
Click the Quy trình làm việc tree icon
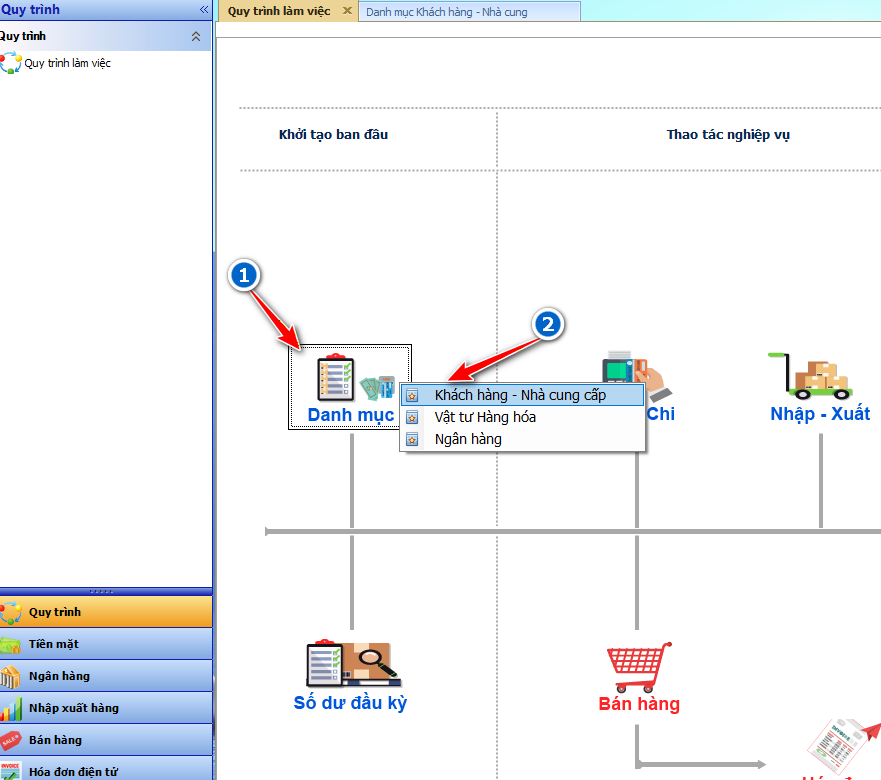pos(10,63)
